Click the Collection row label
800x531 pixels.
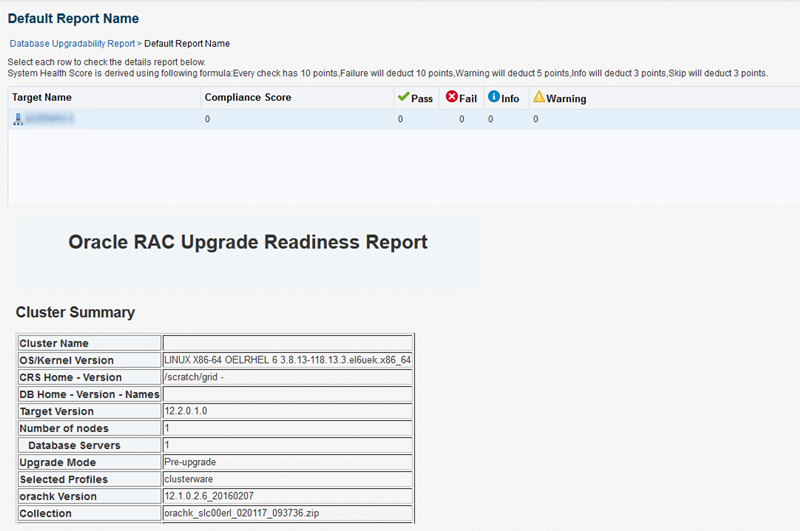tap(90, 513)
